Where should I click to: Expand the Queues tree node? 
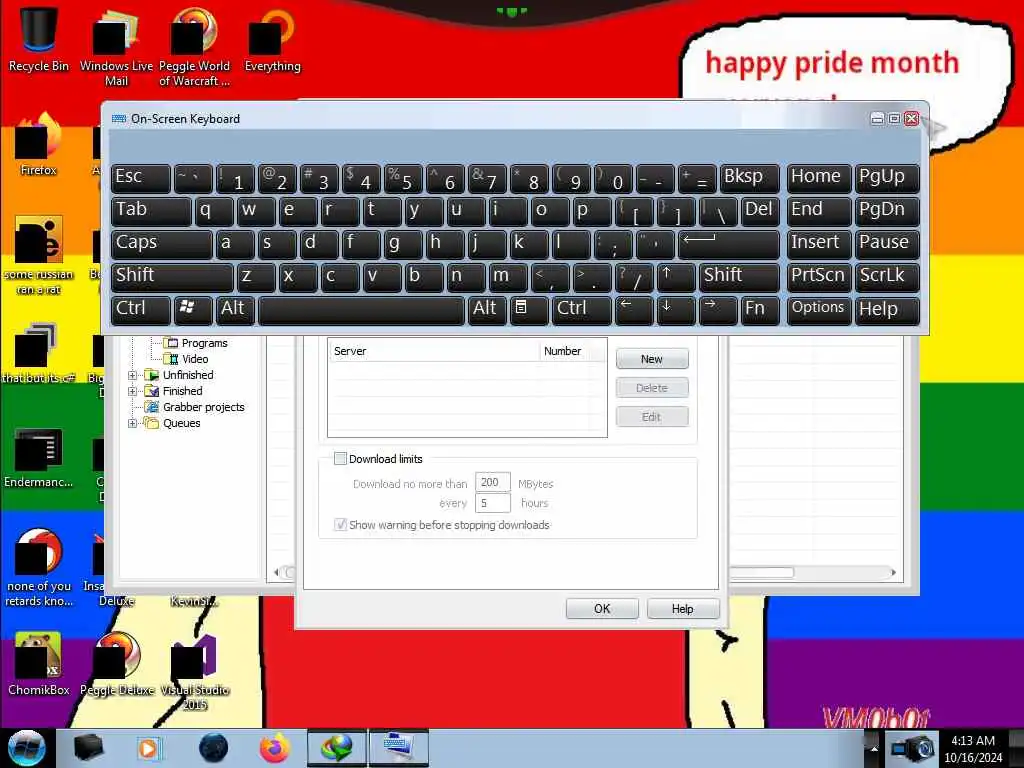[x=133, y=423]
